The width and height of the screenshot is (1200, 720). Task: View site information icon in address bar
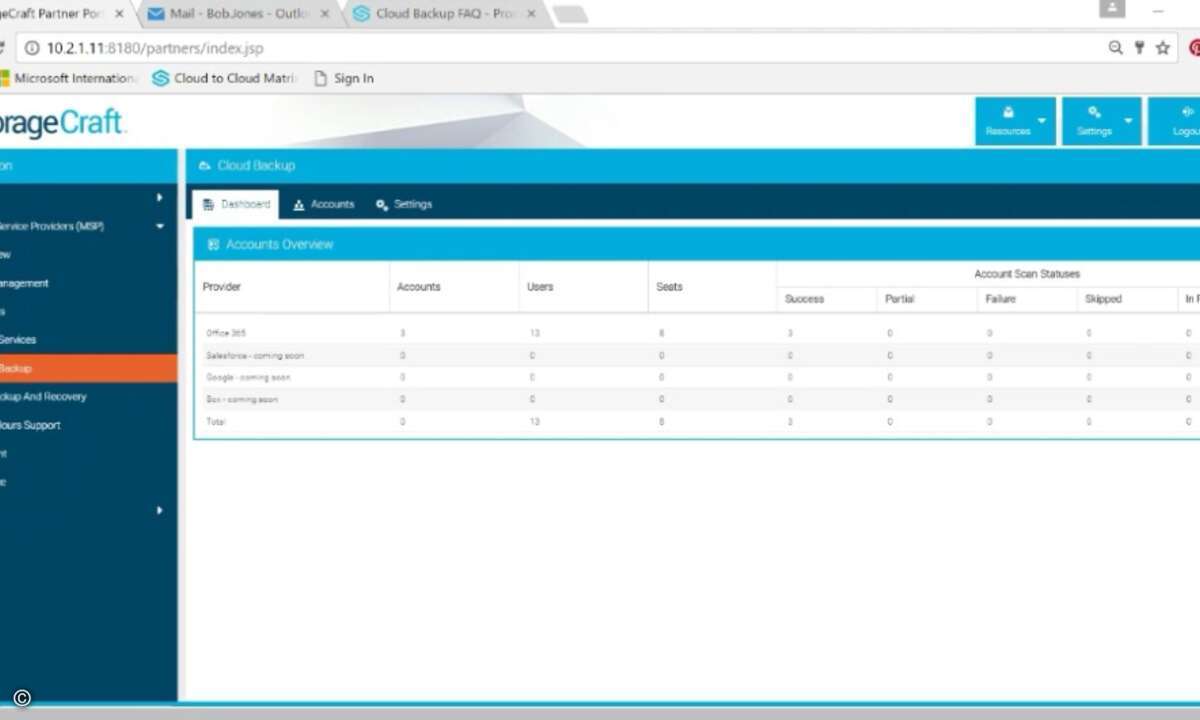click(x=32, y=48)
